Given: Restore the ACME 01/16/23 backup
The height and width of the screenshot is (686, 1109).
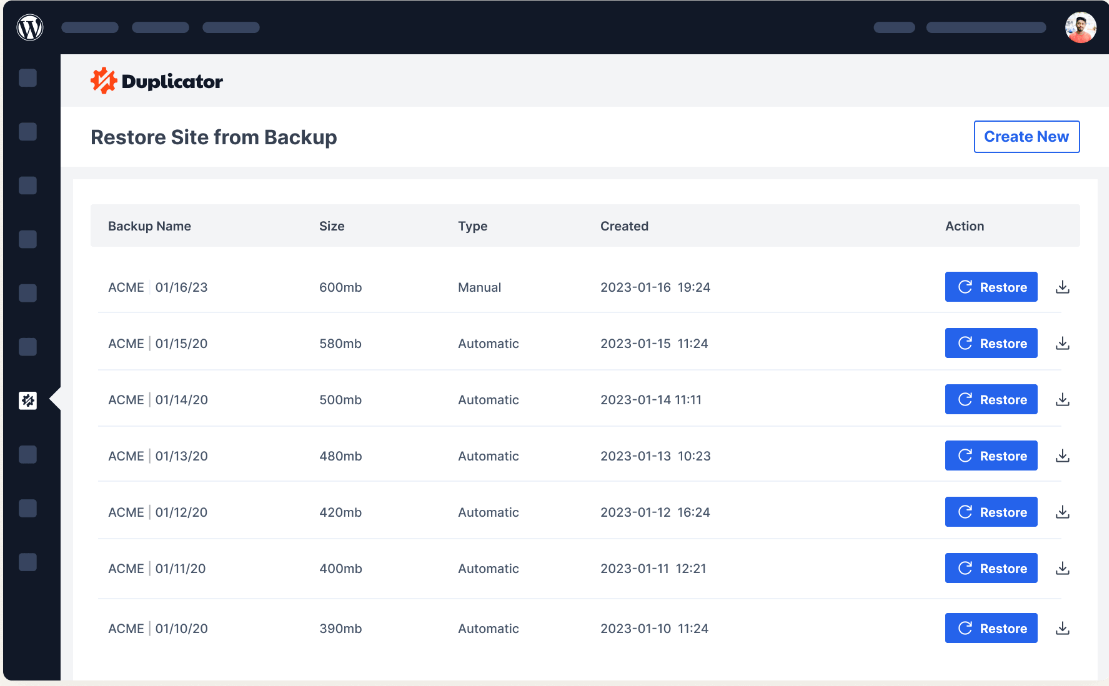Looking at the screenshot, I should click(x=991, y=287).
